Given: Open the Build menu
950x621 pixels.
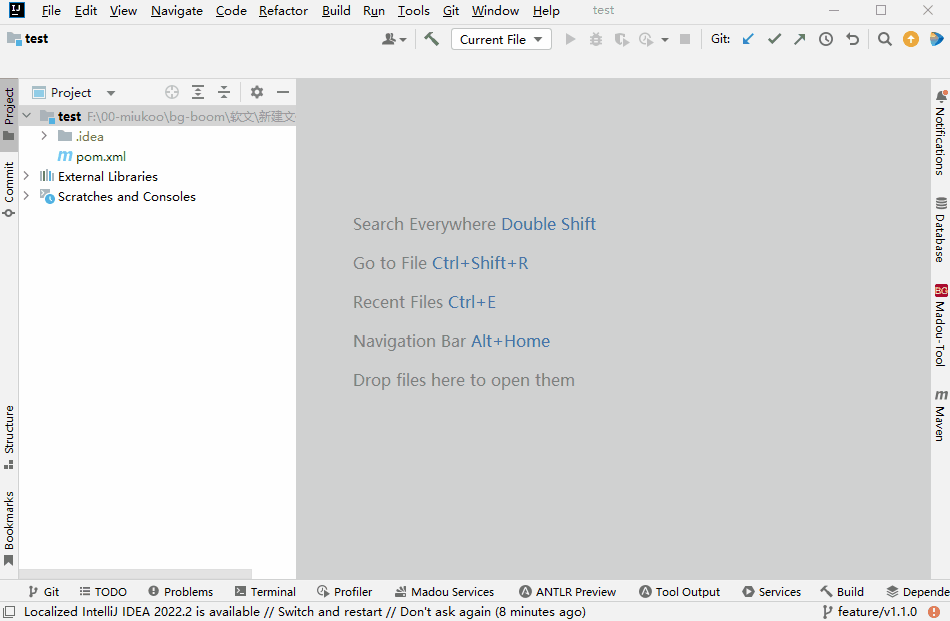Looking at the screenshot, I should click(x=336, y=11).
